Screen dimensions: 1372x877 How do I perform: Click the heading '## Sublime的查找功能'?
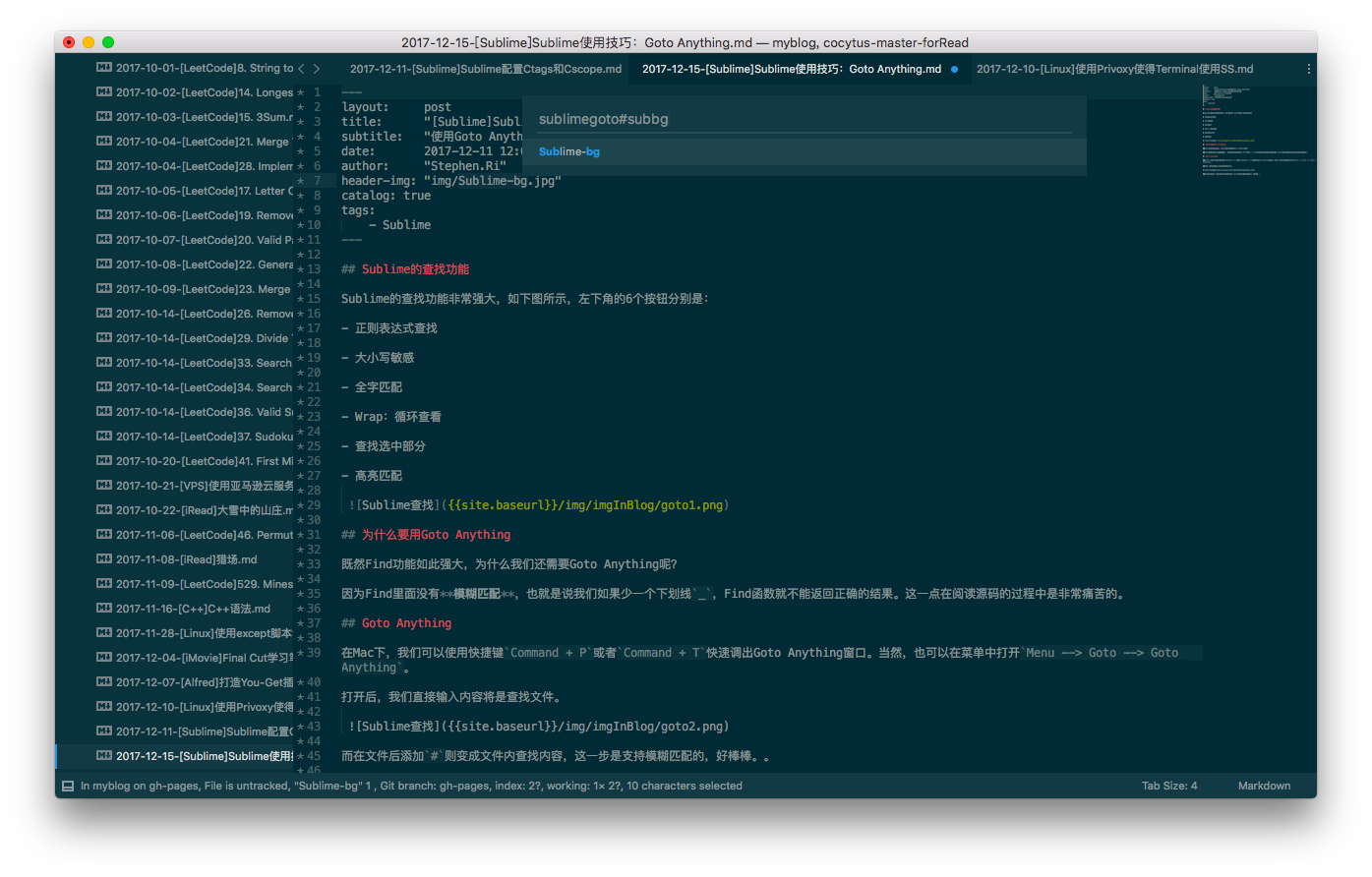(405, 269)
